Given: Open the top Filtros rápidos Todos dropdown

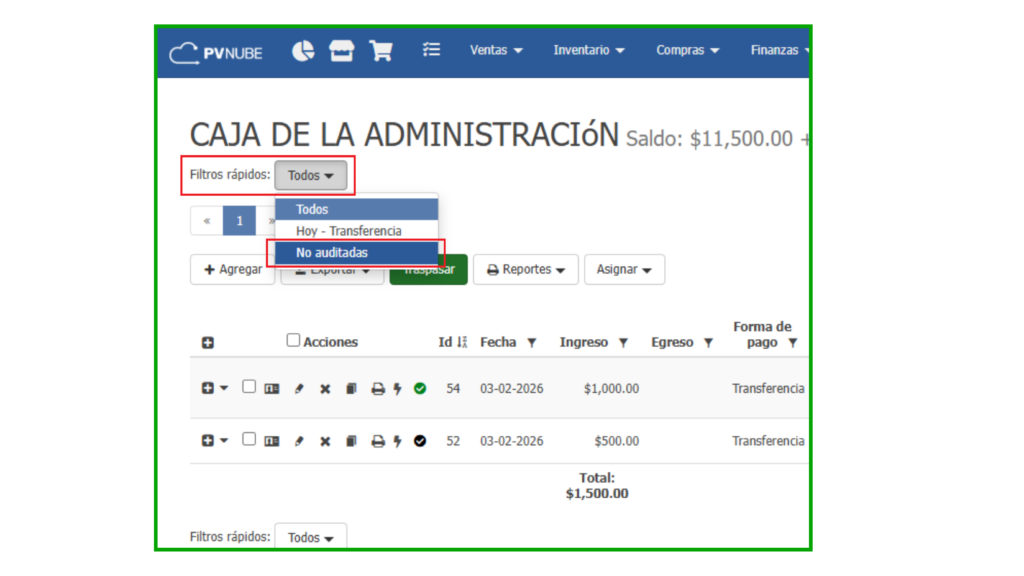Looking at the screenshot, I should (x=311, y=176).
